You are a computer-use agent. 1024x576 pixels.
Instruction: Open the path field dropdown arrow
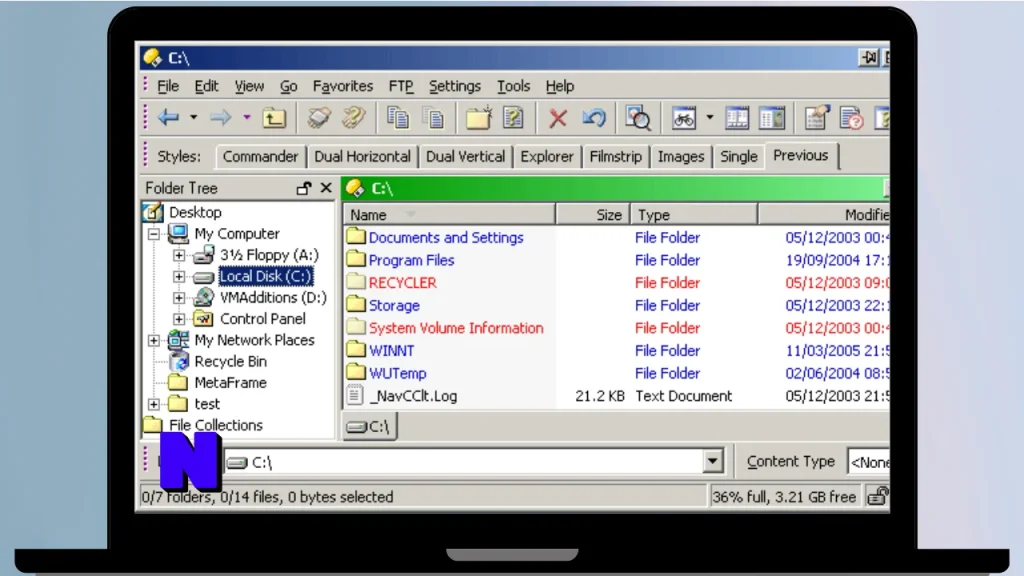coord(712,462)
